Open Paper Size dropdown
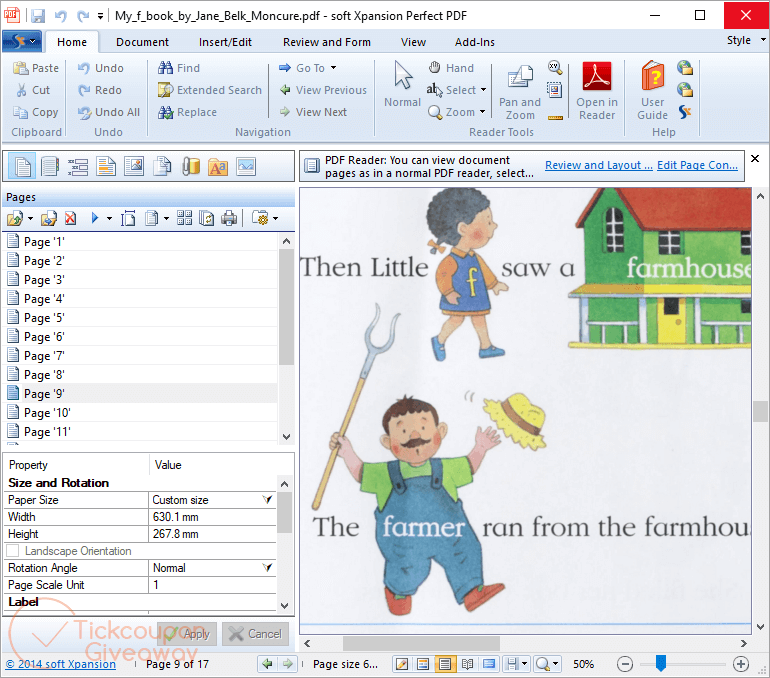This screenshot has height=678, width=770. tap(268, 500)
